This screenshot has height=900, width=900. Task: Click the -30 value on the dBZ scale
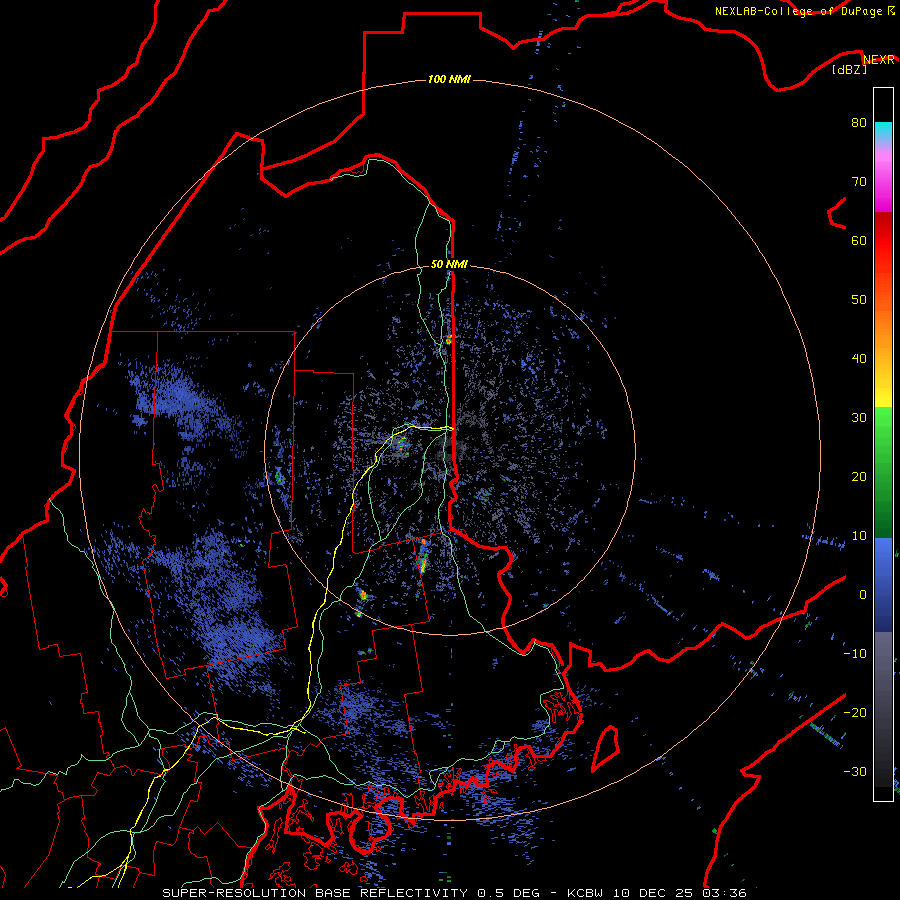855,771
